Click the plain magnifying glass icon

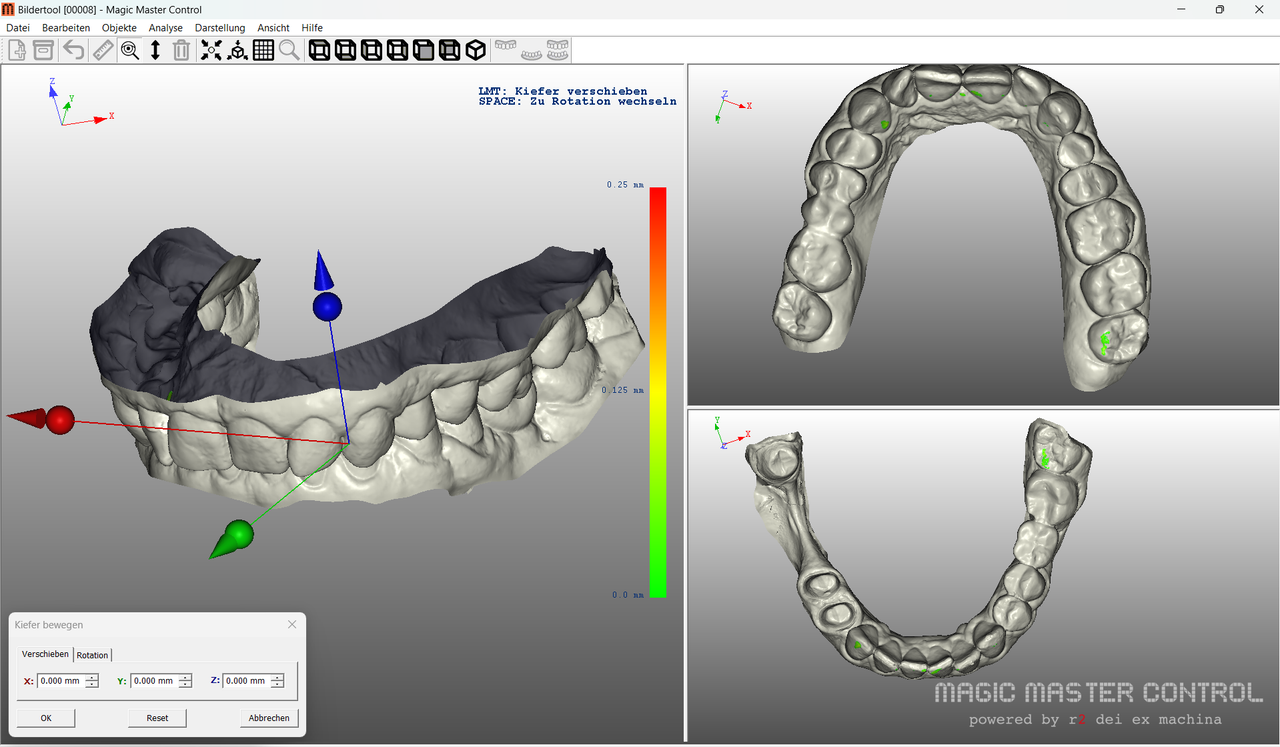(x=289, y=50)
